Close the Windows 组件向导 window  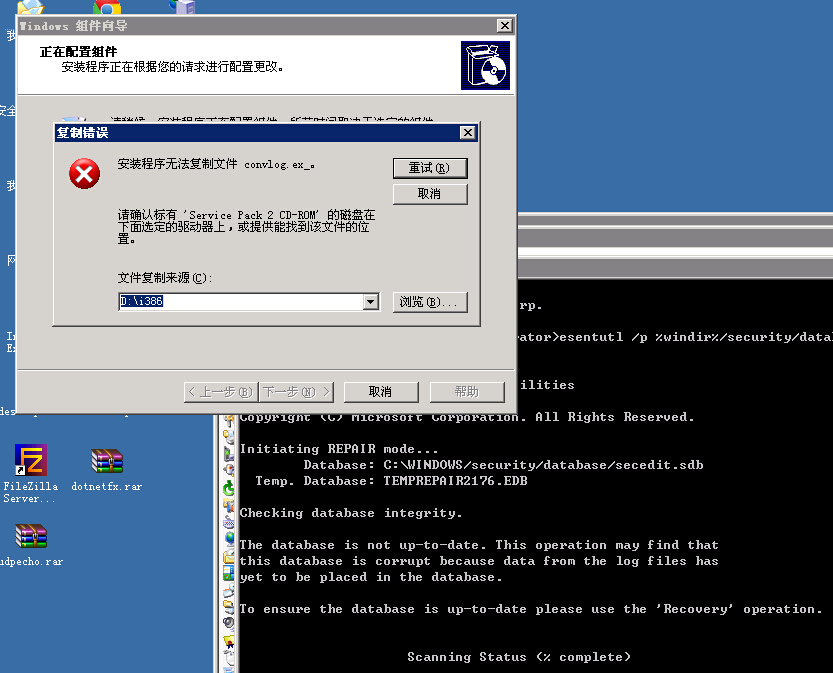tap(504, 25)
